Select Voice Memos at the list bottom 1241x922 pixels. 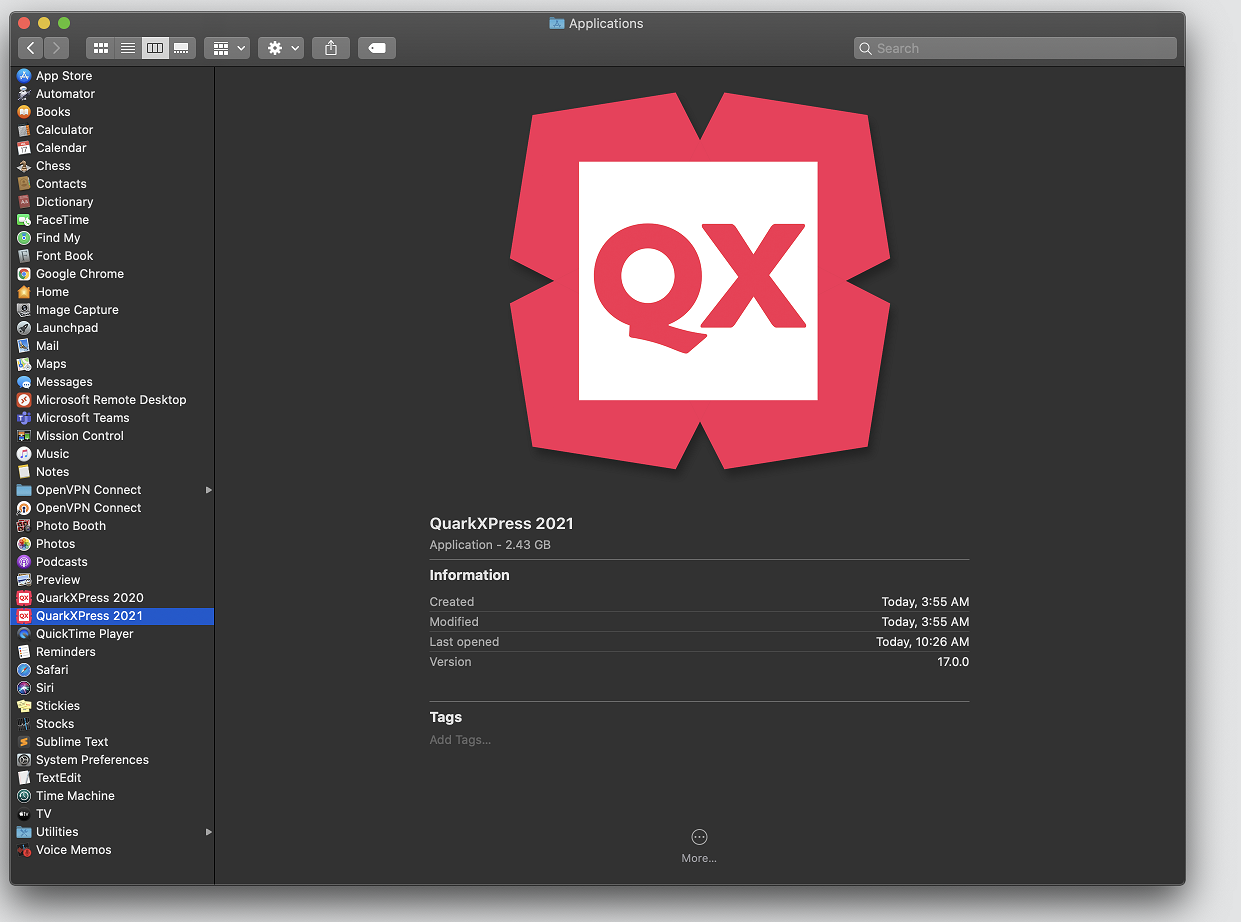(x=73, y=849)
